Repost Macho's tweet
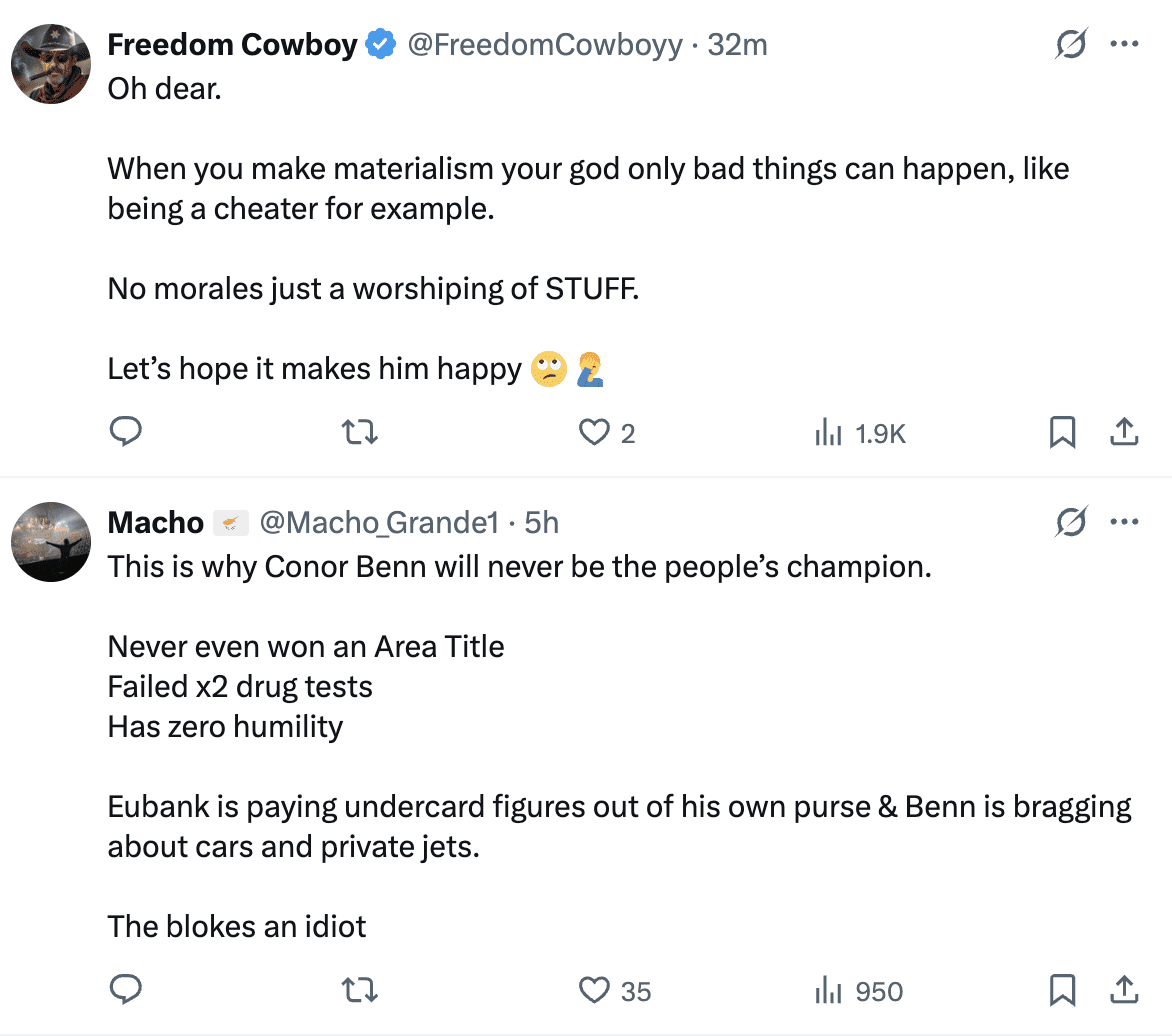This screenshot has height=1036, width=1172. (359, 990)
